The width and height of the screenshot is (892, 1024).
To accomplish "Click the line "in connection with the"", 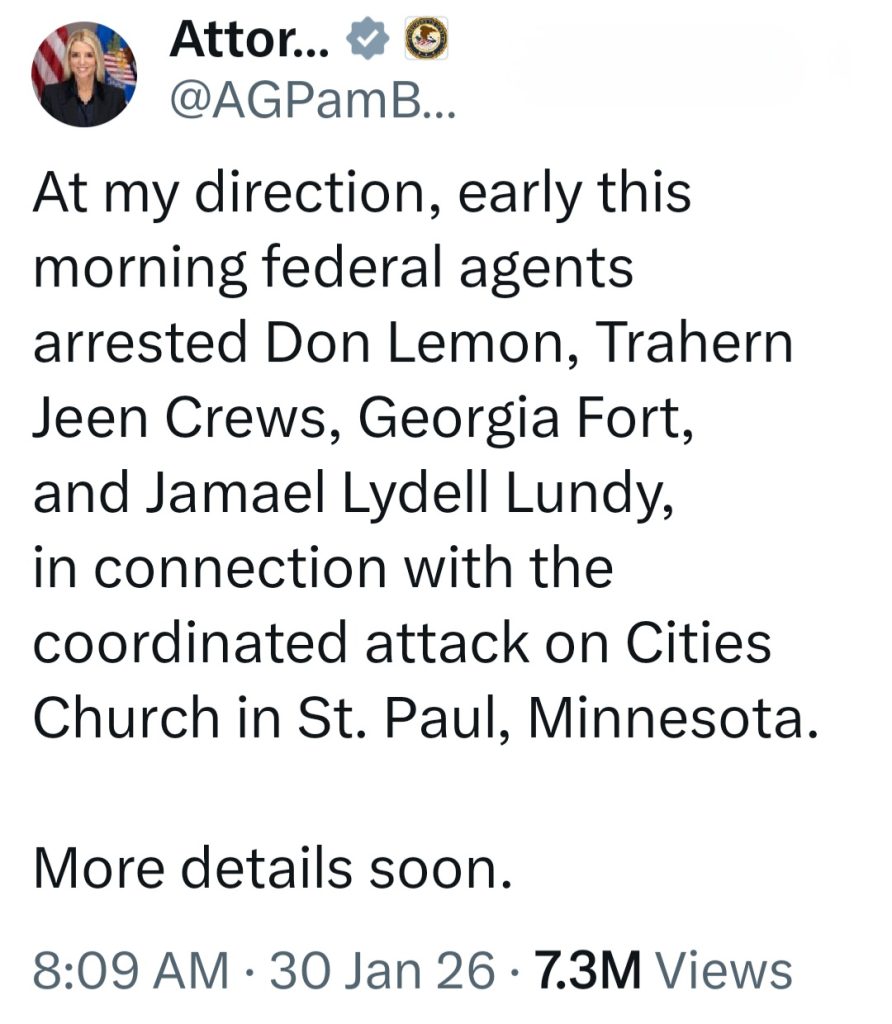I will (x=322, y=568).
